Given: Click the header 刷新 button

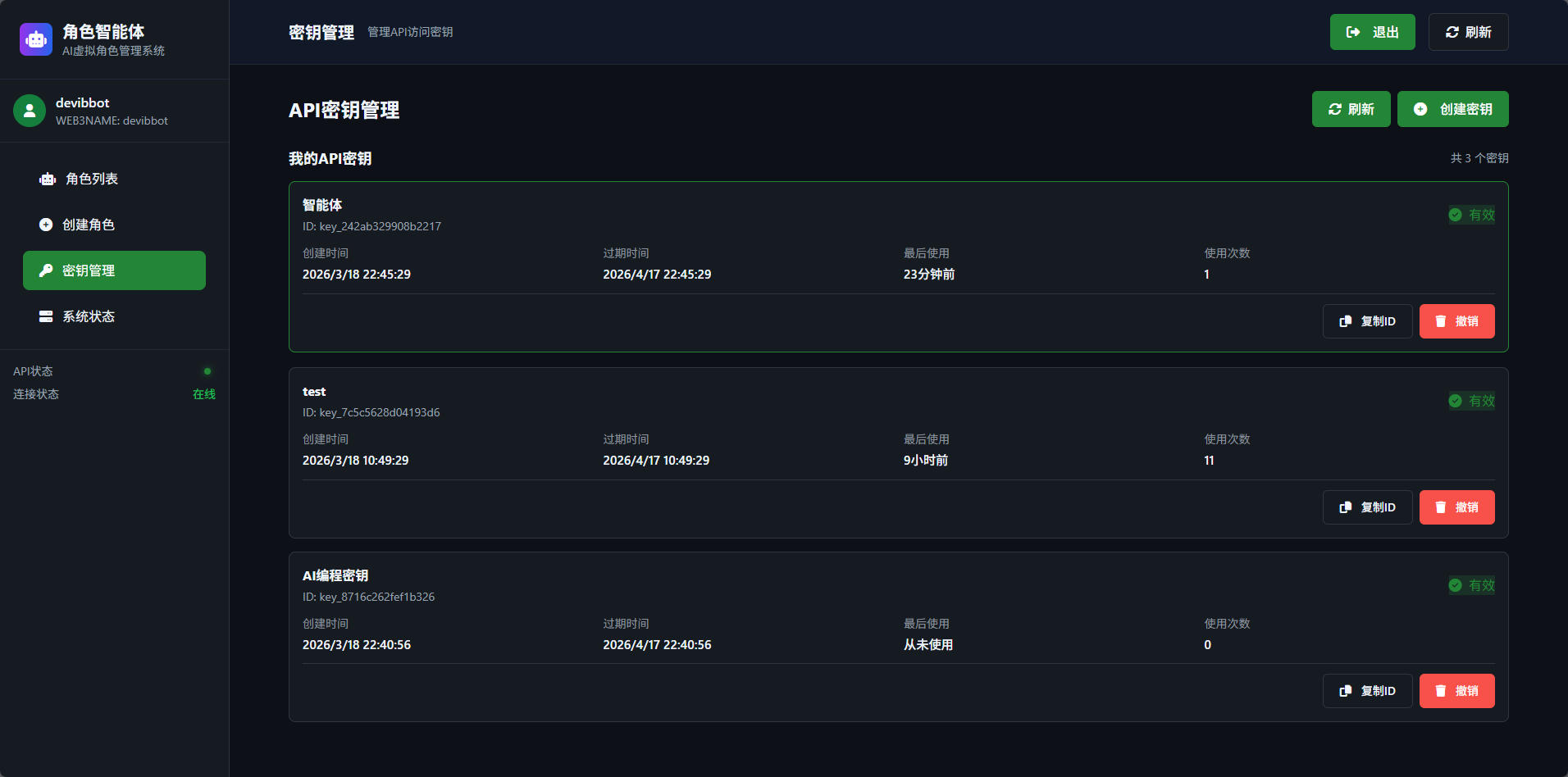Looking at the screenshot, I should [x=1468, y=32].
